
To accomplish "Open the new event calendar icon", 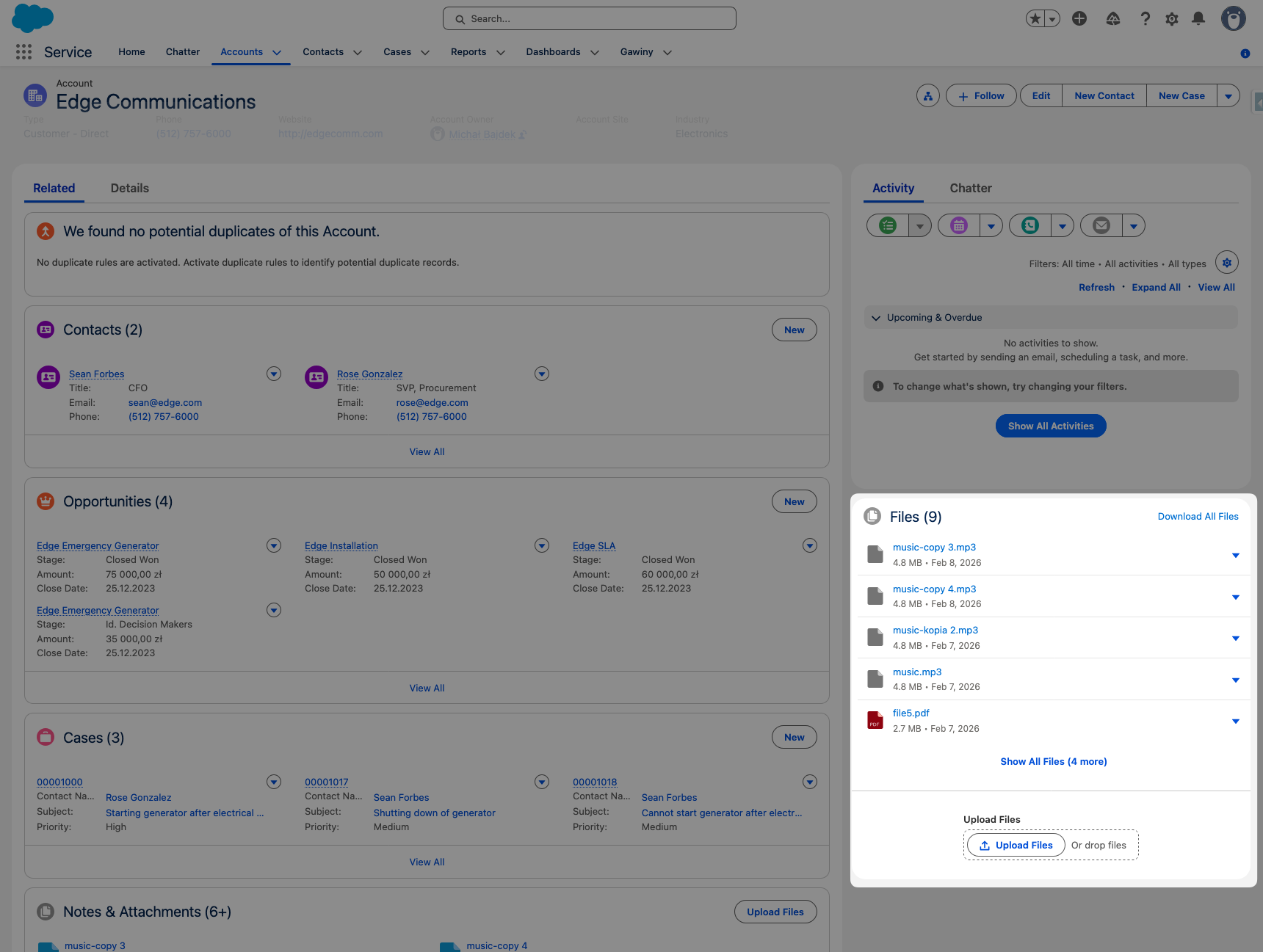I will click(x=958, y=225).
